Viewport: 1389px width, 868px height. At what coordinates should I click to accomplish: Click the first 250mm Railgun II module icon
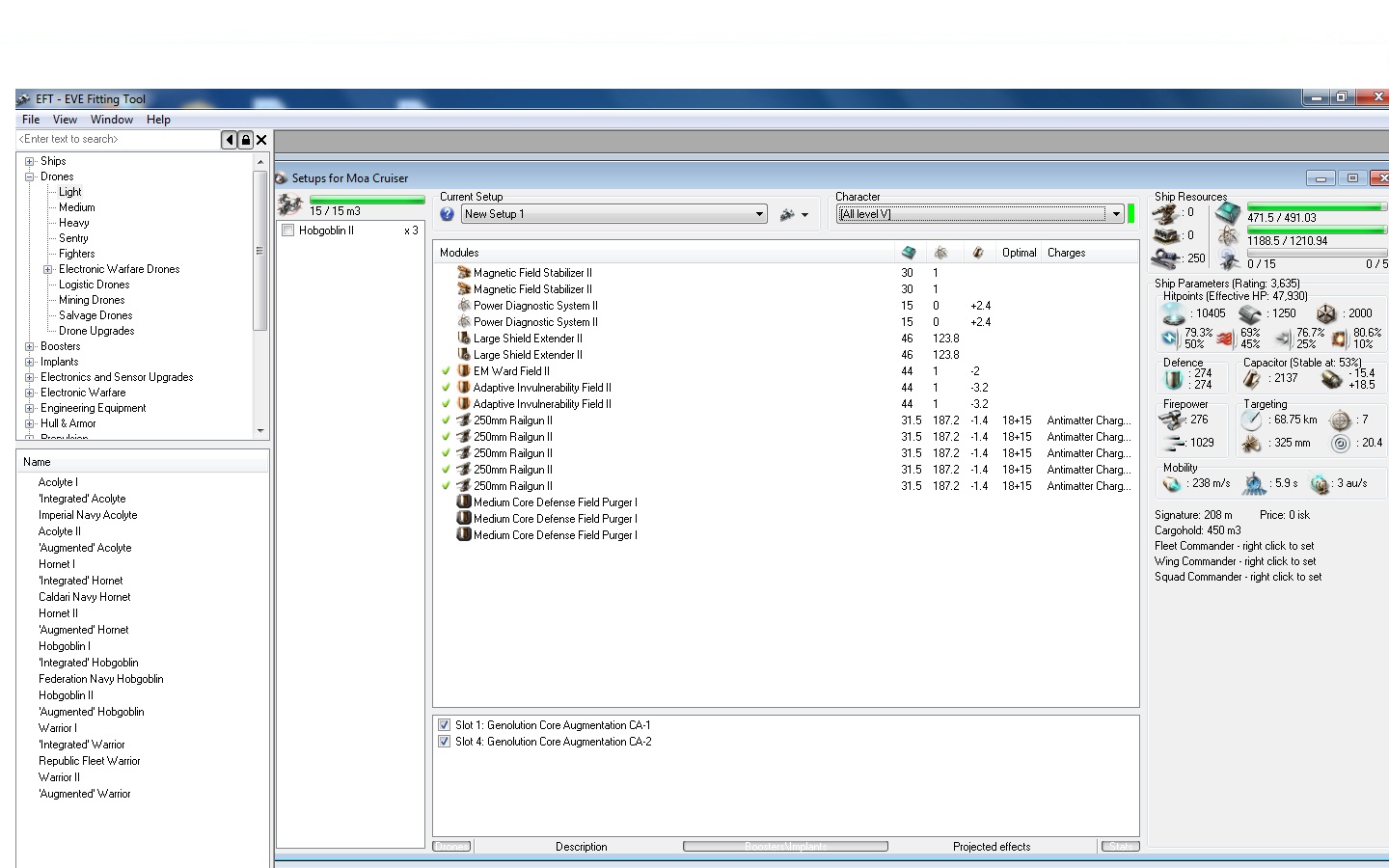(x=464, y=420)
